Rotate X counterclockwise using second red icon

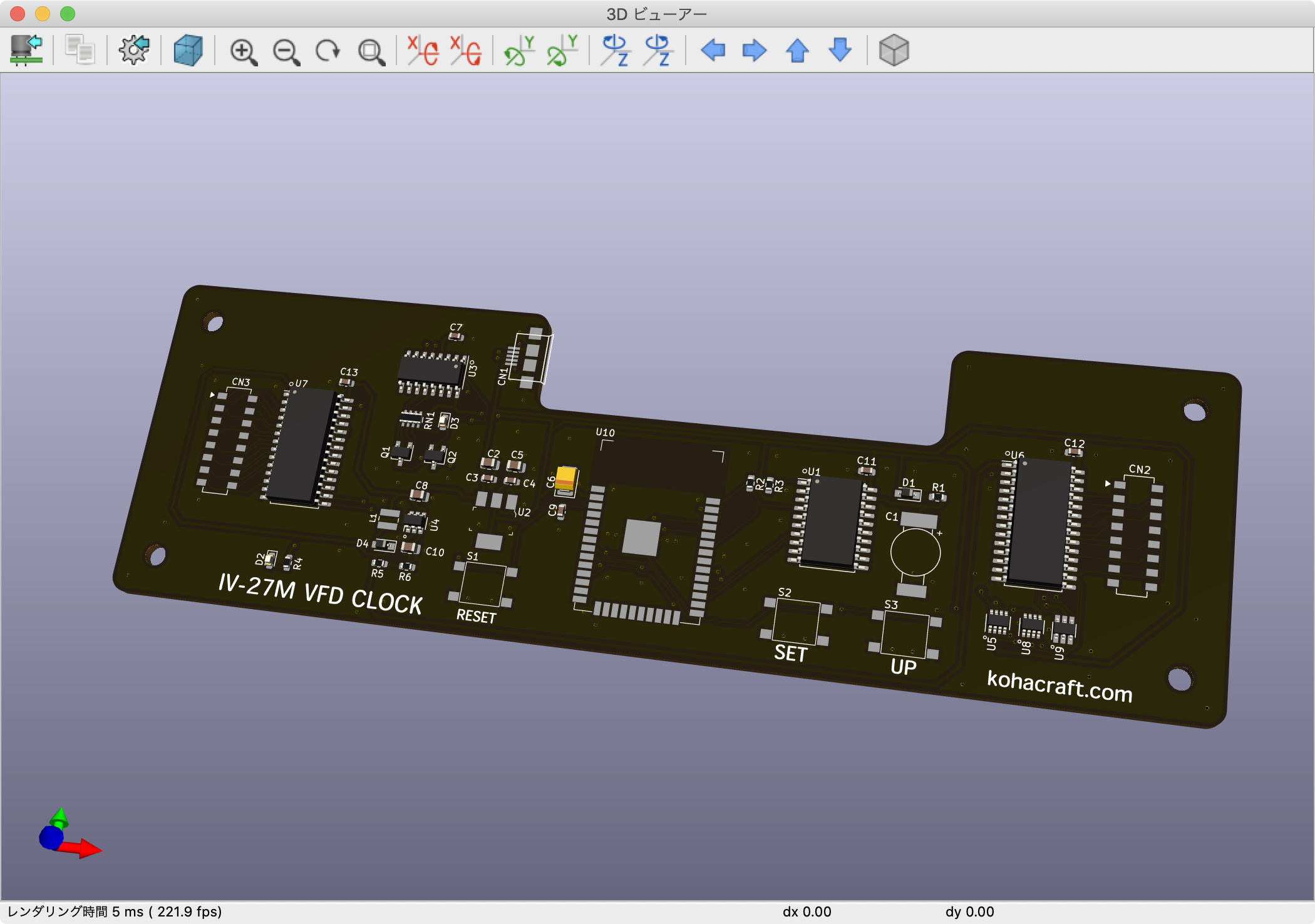click(x=465, y=50)
